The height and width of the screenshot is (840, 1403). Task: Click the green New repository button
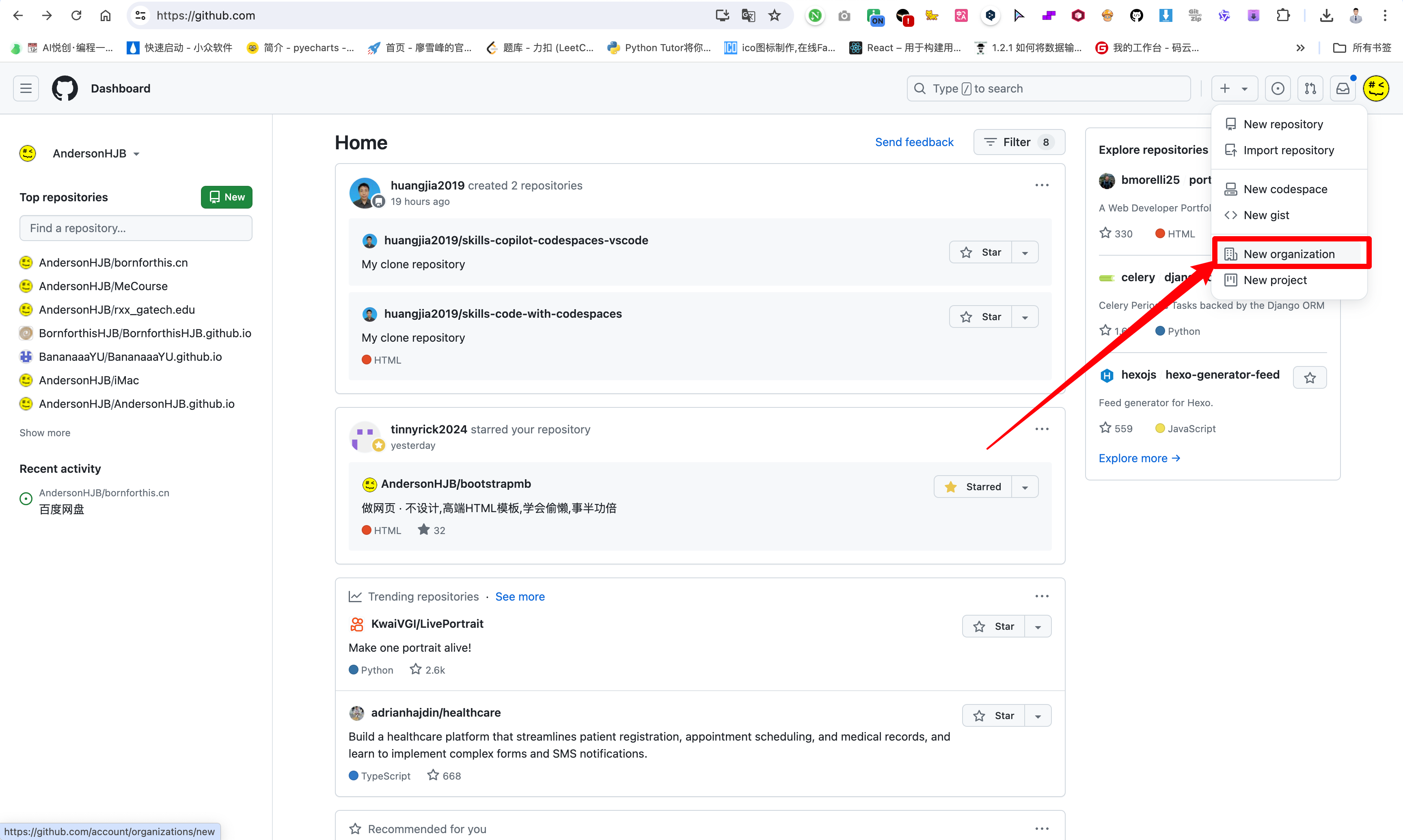pyautogui.click(x=227, y=197)
